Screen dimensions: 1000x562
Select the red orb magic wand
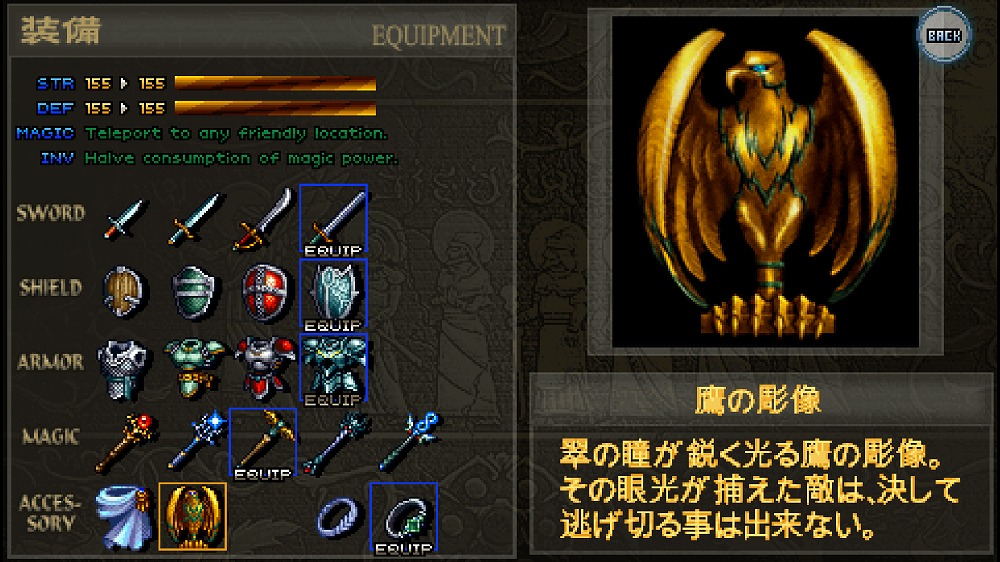[x=126, y=441]
